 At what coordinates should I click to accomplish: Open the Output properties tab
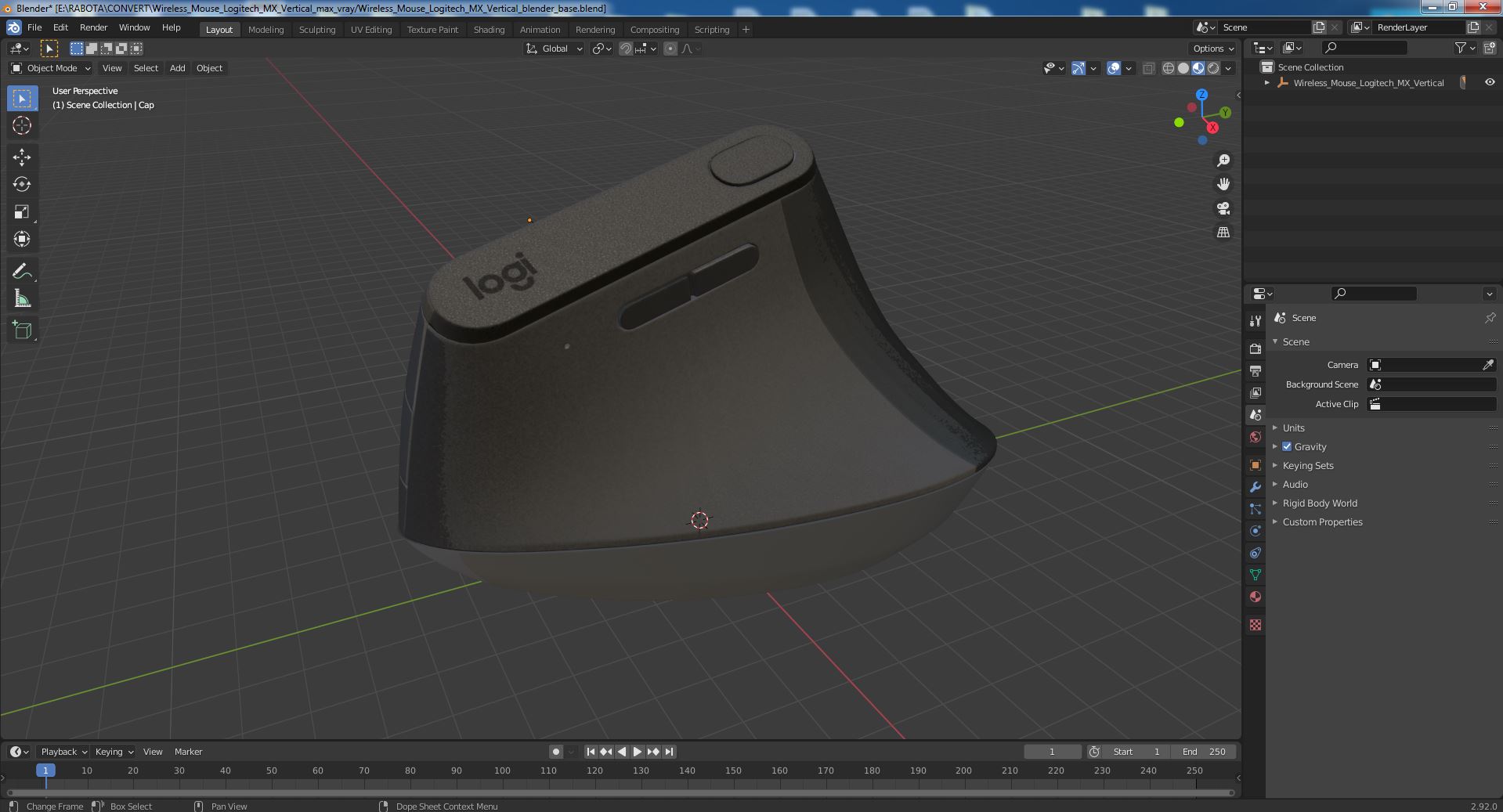(x=1256, y=370)
